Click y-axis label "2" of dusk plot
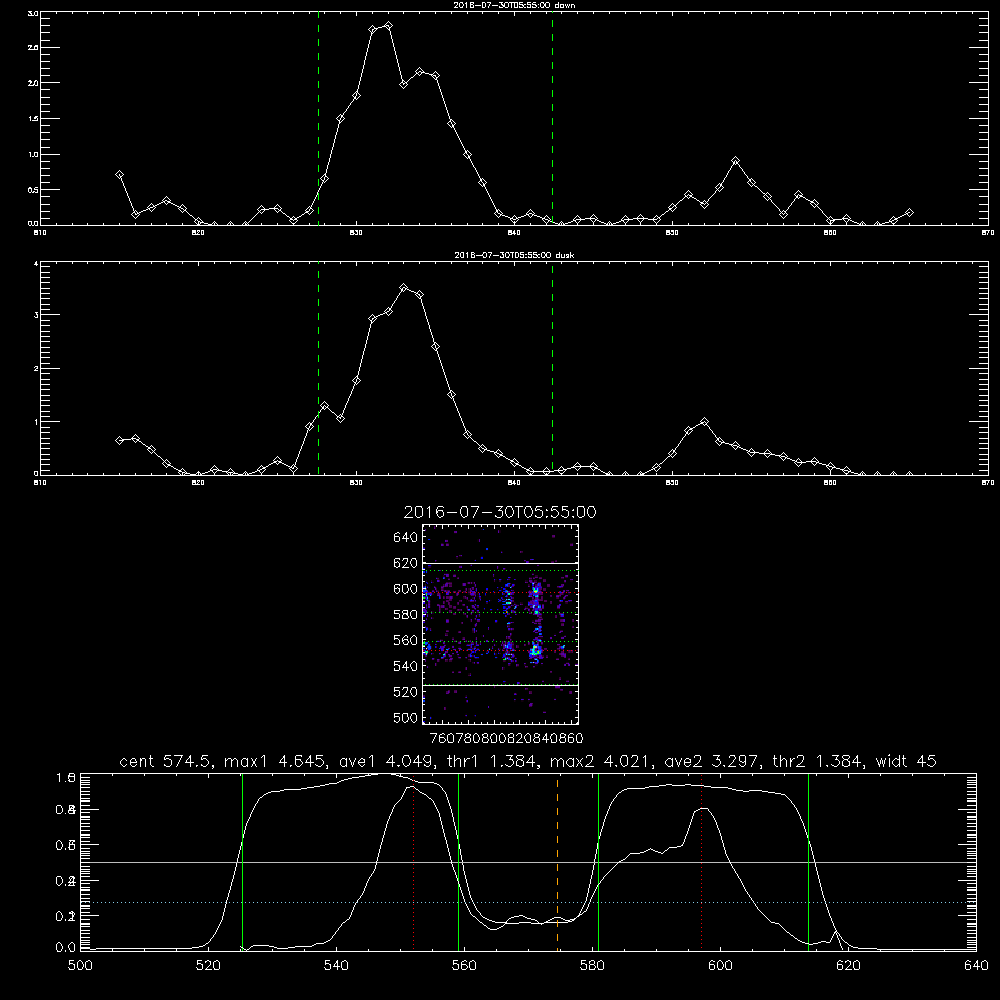 tap(36, 369)
